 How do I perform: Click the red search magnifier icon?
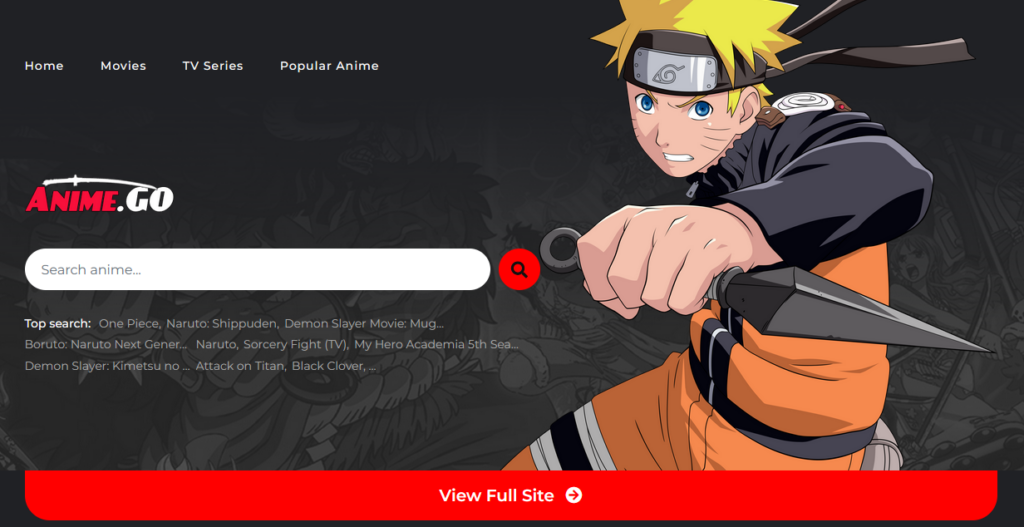(x=519, y=269)
